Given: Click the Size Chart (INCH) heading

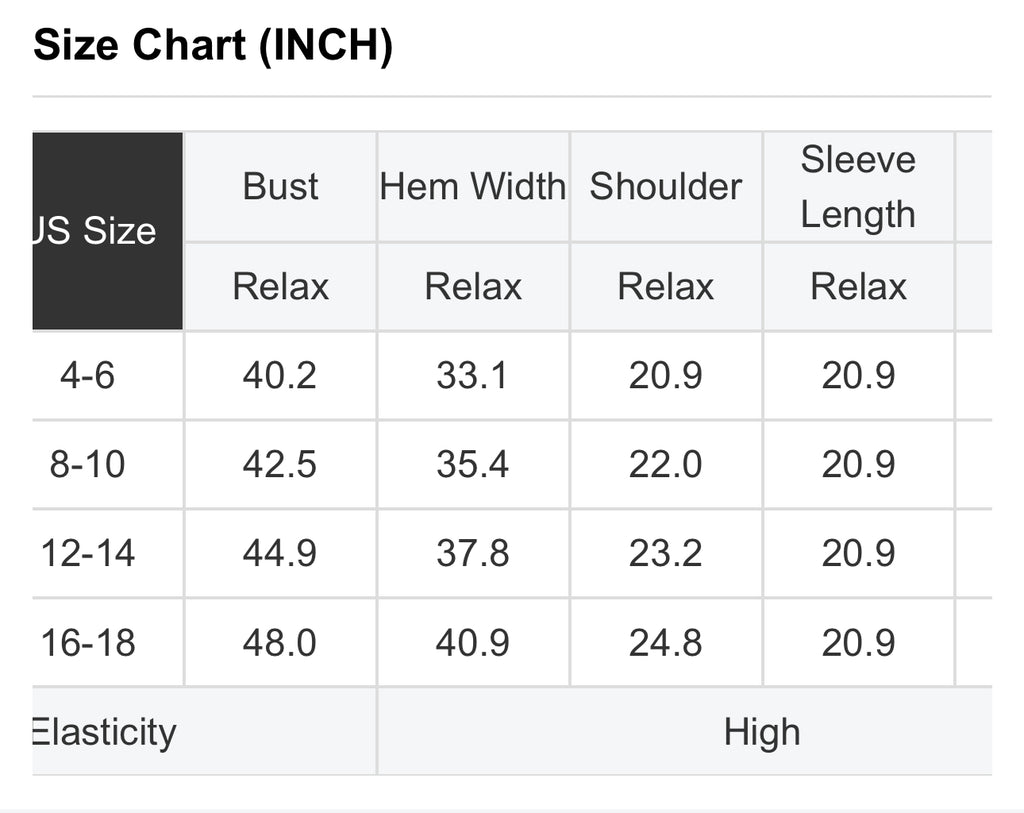Looking at the screenshot, I should (x=213, y=45).
